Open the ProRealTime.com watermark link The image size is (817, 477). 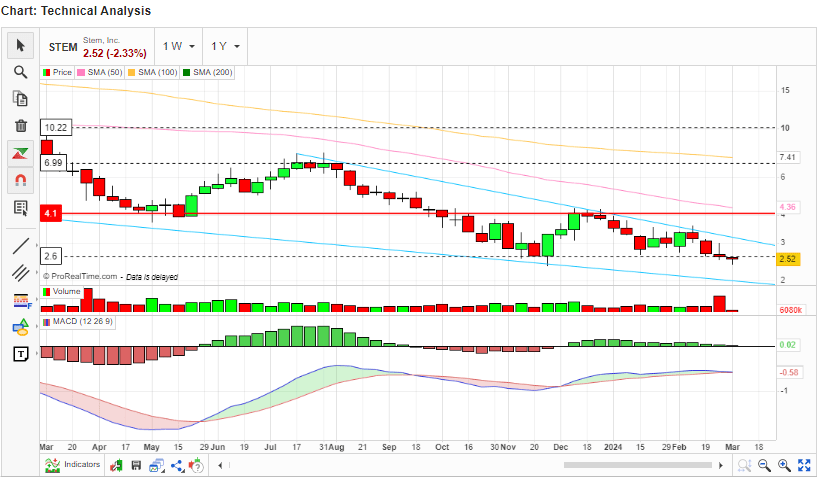tap(80, 276)
